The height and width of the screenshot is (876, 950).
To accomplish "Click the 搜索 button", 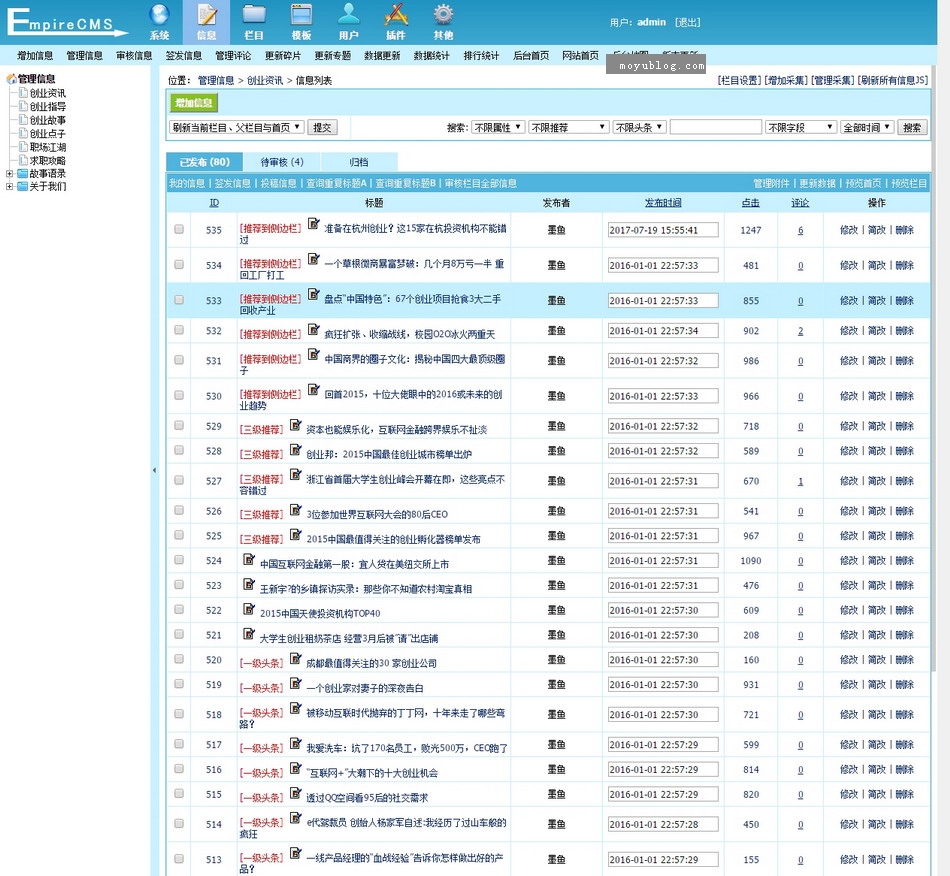I will tap(912, 127).
